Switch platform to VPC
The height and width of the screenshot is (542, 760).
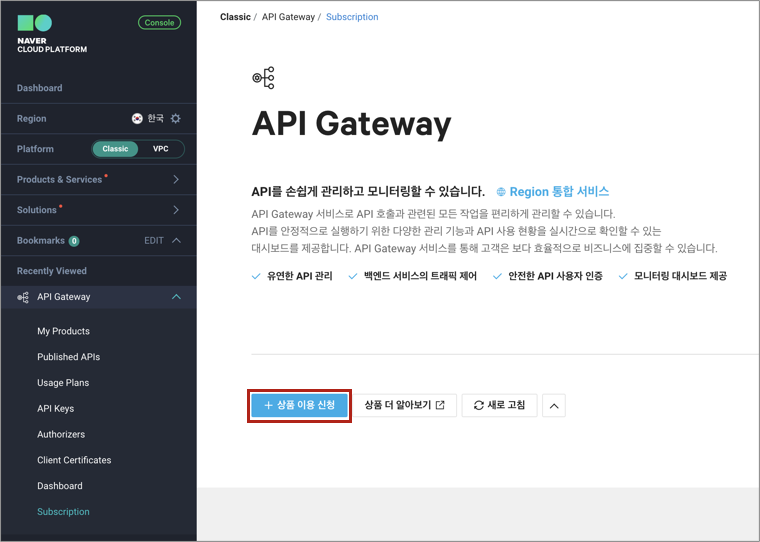click(x=160, y=149)
